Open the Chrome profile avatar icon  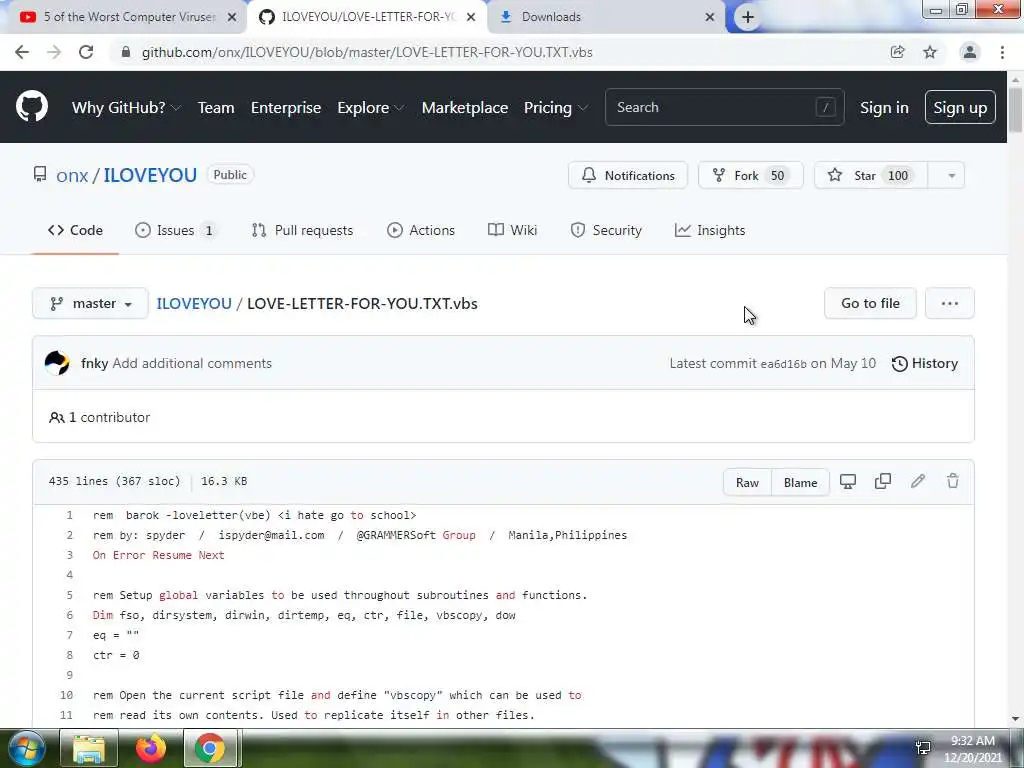(x=970, y=52)
